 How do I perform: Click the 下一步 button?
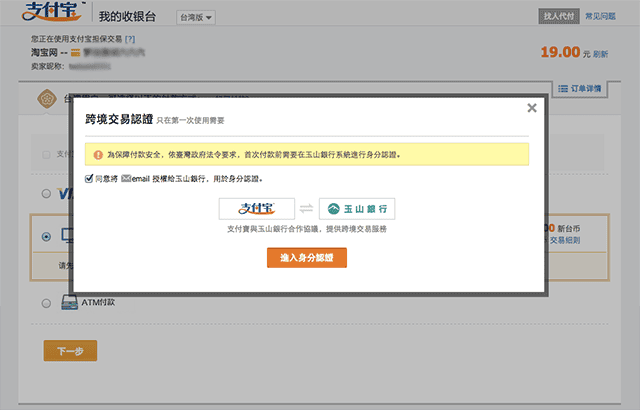pyautogui.click(x=70, y=351)
